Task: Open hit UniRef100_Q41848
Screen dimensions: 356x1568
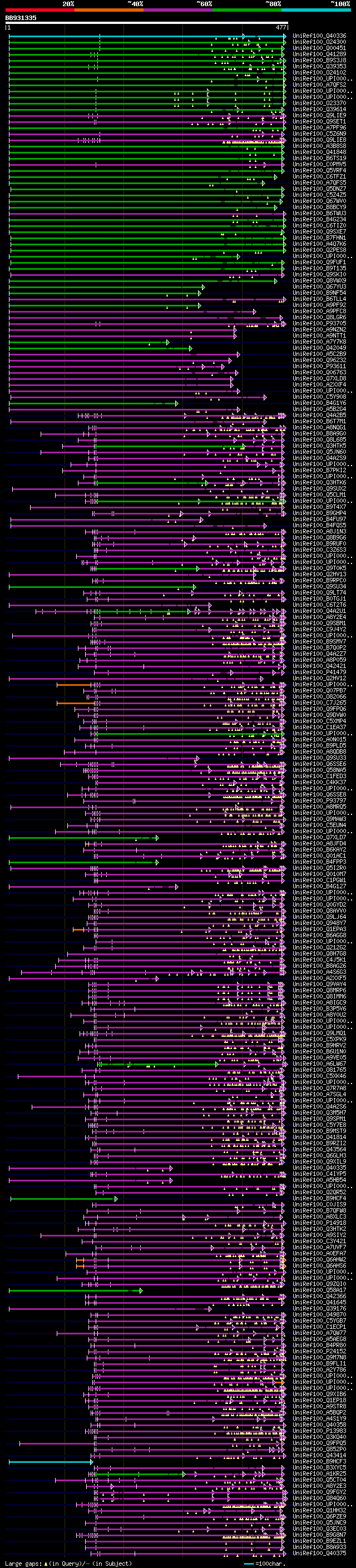Action: point(319,152)
